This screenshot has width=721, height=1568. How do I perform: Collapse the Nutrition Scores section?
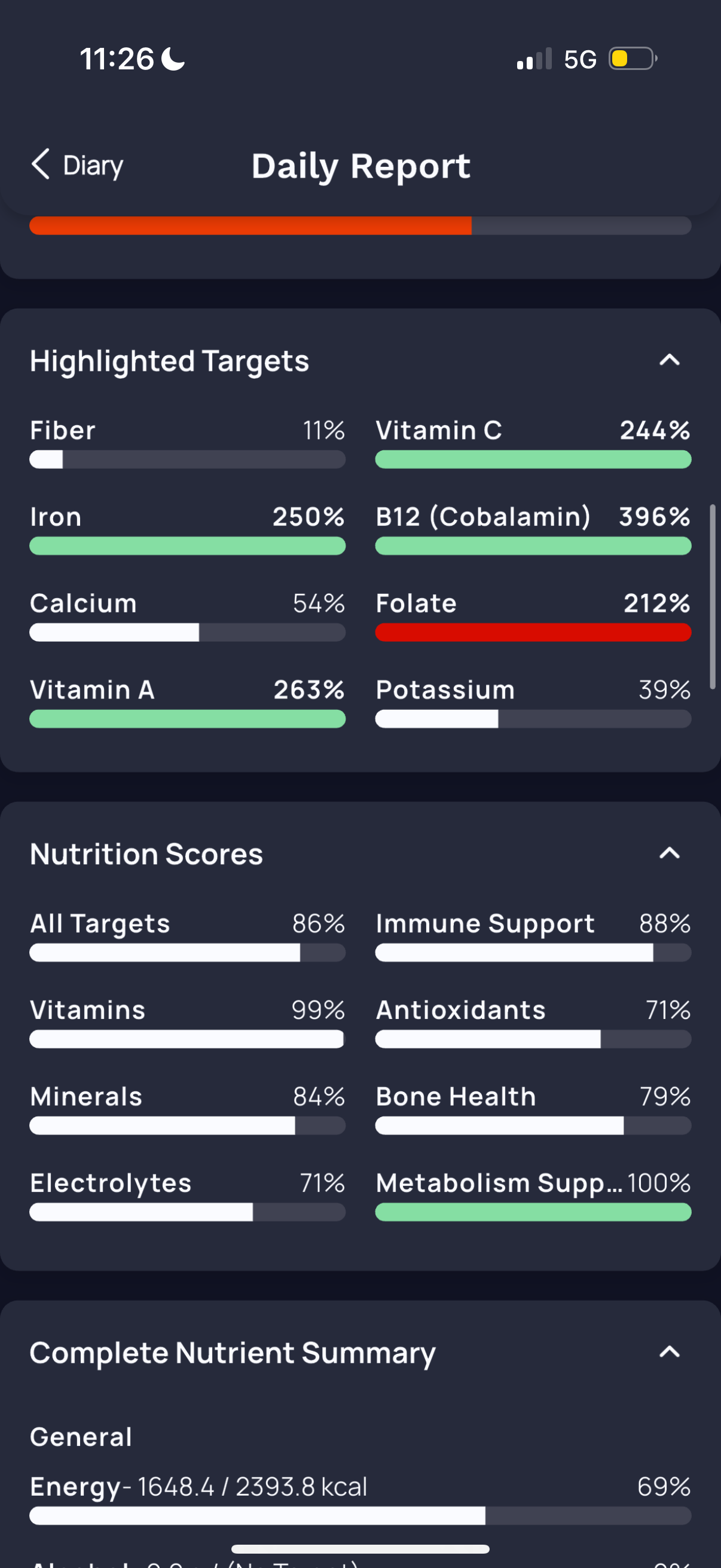(x=669, y=853)
